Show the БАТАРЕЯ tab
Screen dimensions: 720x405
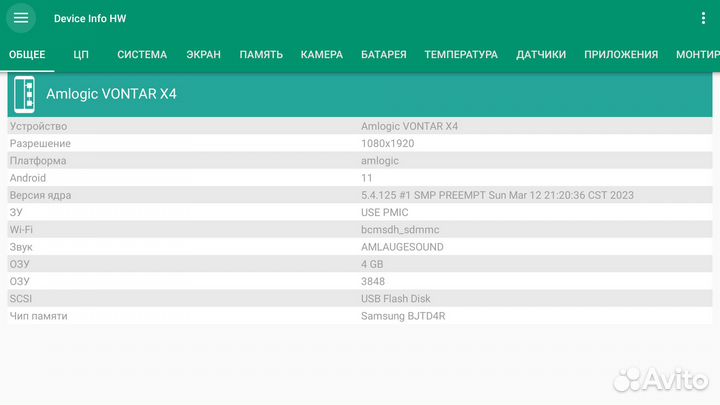(x=384, y=55)
